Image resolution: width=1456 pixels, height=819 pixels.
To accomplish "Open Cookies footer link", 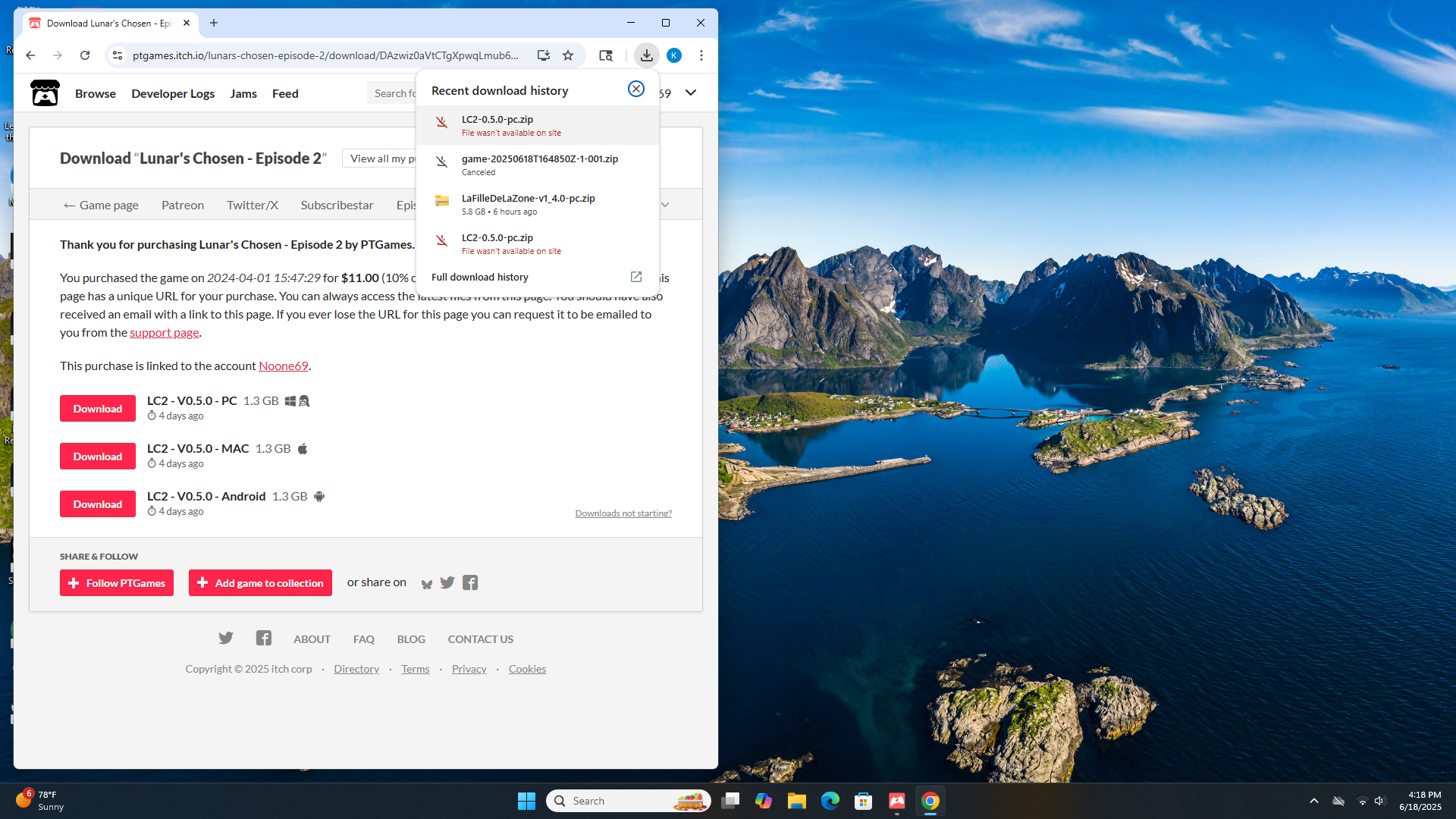I will tap(527, 669).
